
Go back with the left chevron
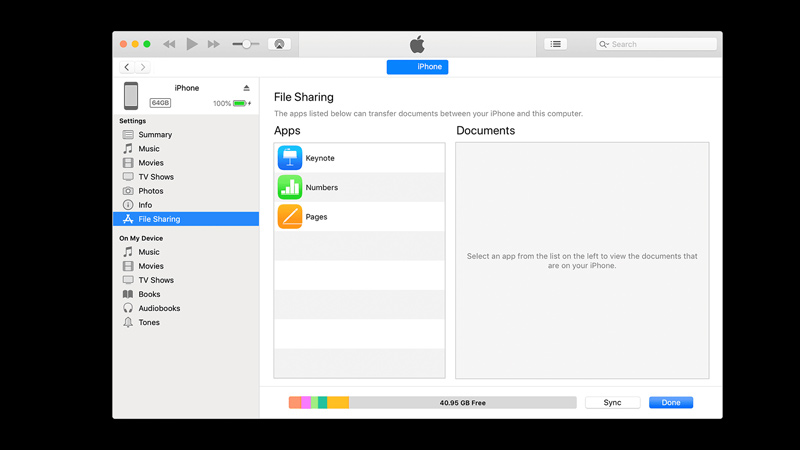[x=127, y=67]
